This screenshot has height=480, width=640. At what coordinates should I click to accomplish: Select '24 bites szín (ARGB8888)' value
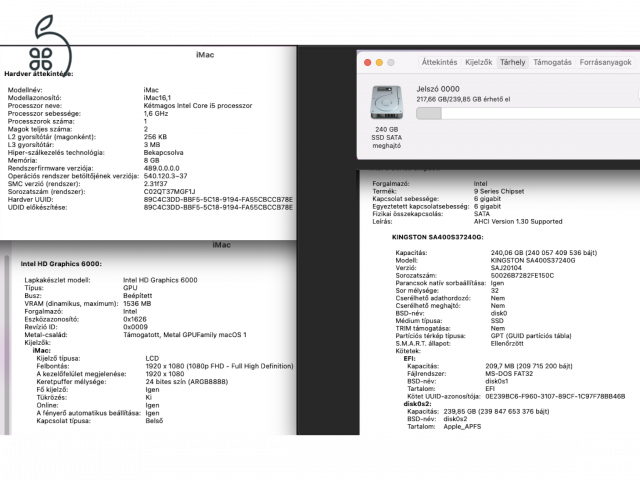point(187,382)
